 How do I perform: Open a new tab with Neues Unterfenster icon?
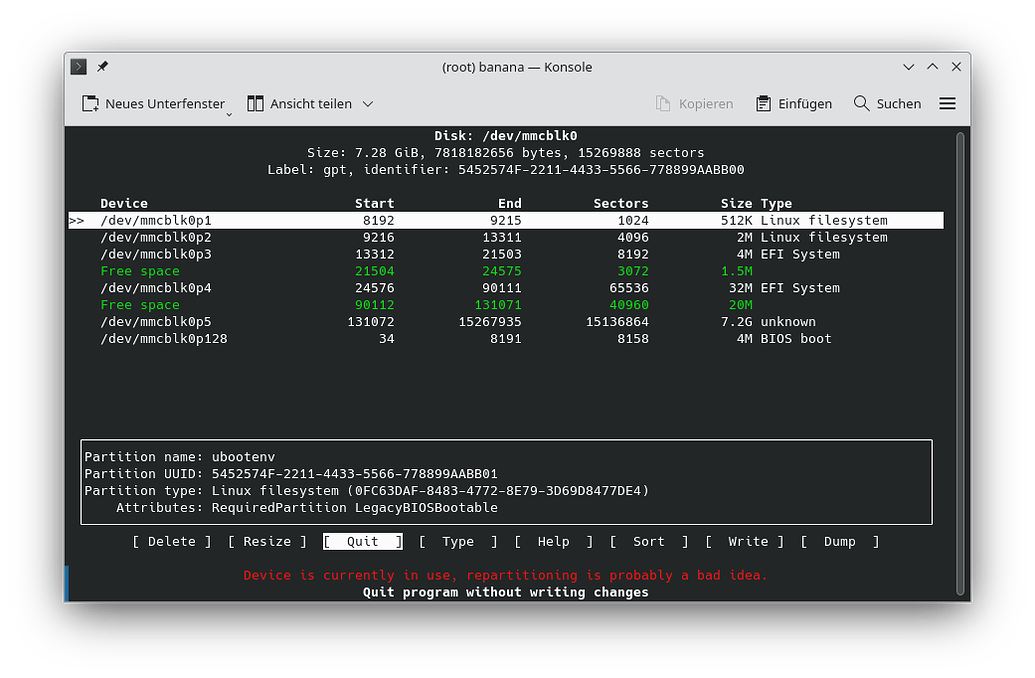pyautogui.click(x=88, y=103)
